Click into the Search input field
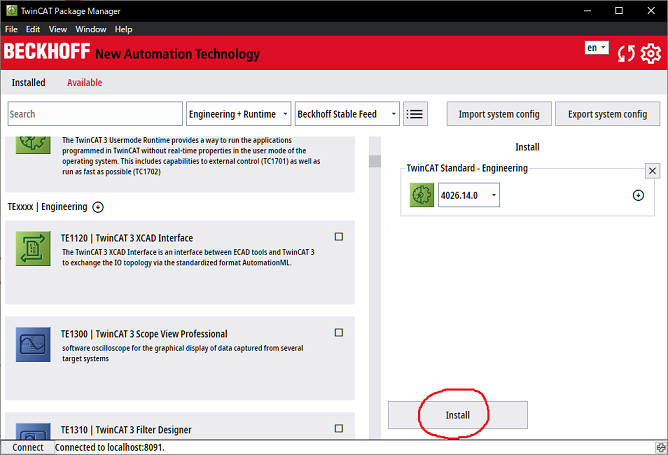668x455 pixels. (94, 114)
